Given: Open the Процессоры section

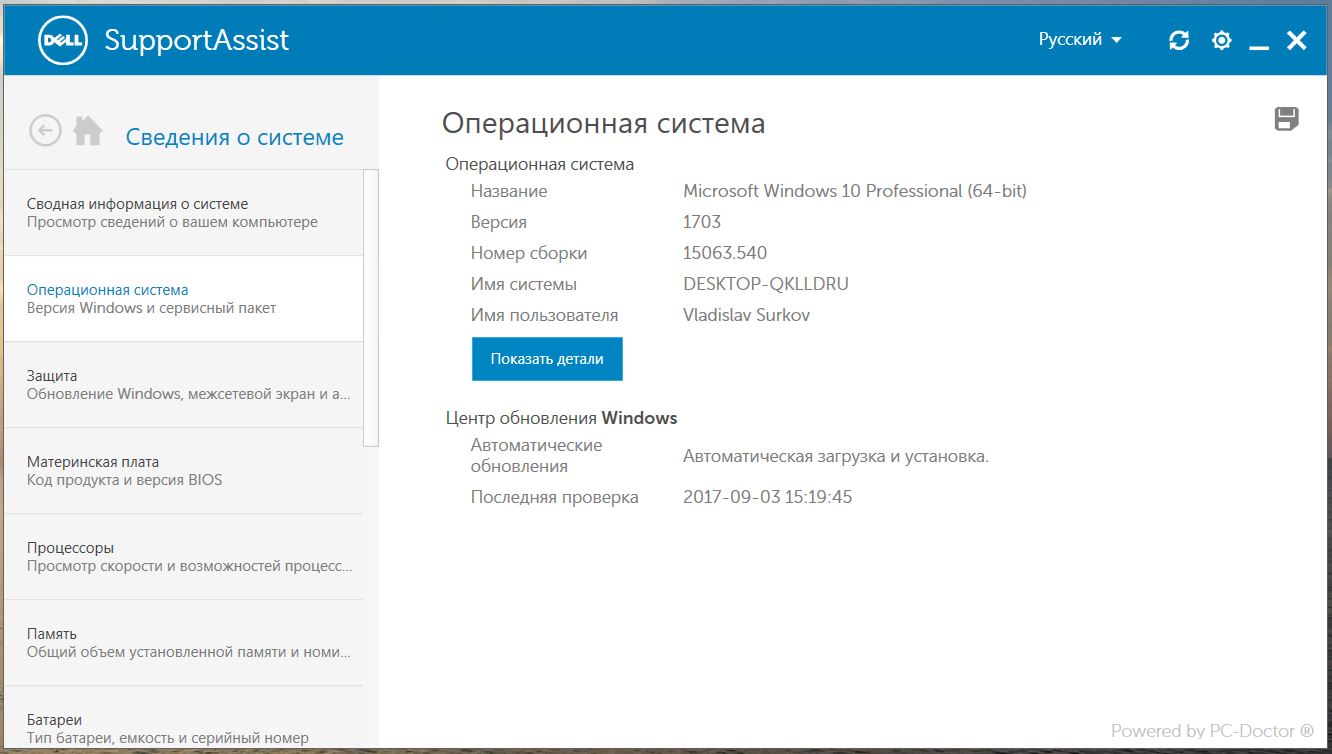Looking at the screenshot, I should [183, 556].
